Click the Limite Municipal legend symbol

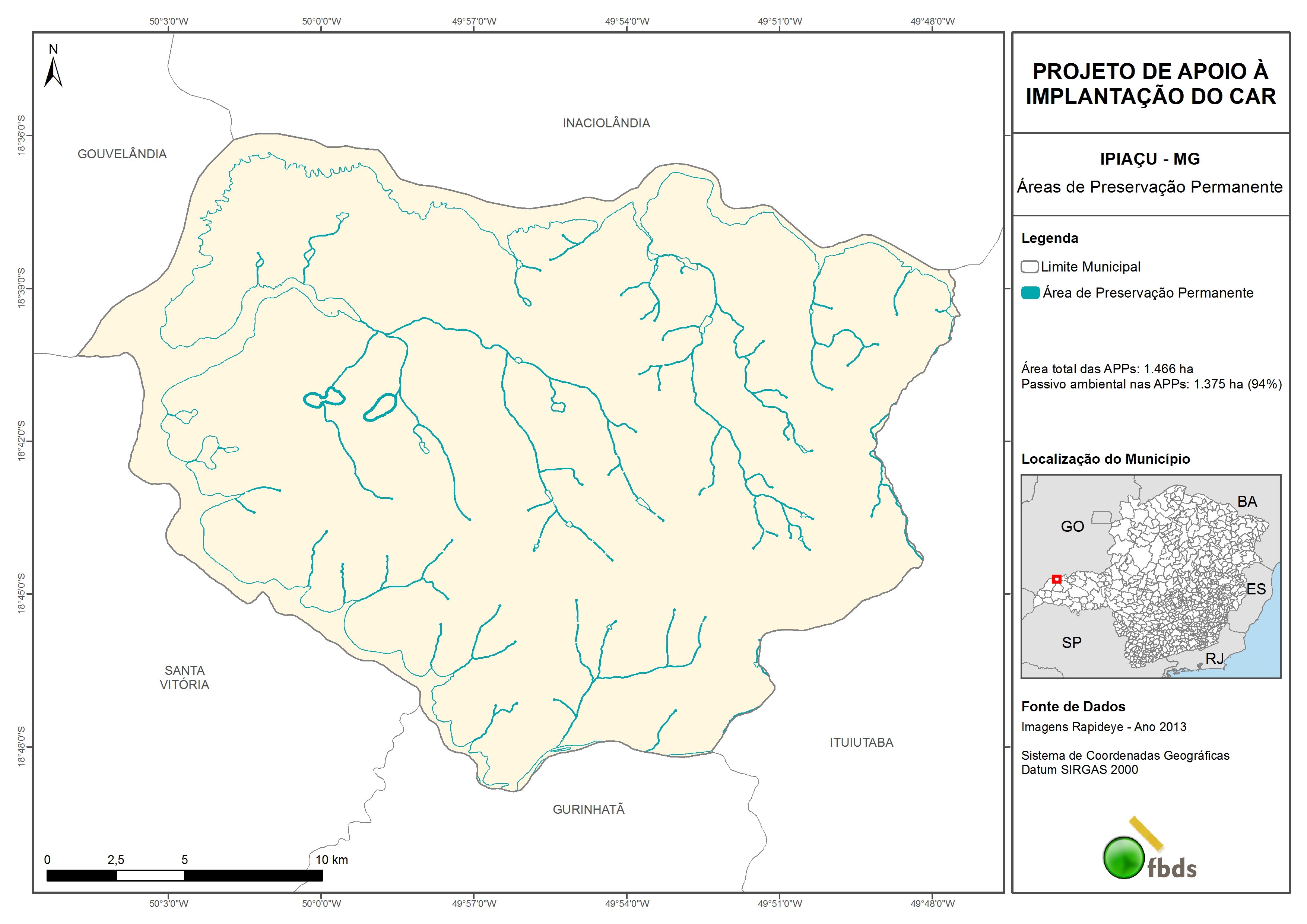pos(1029,267)
